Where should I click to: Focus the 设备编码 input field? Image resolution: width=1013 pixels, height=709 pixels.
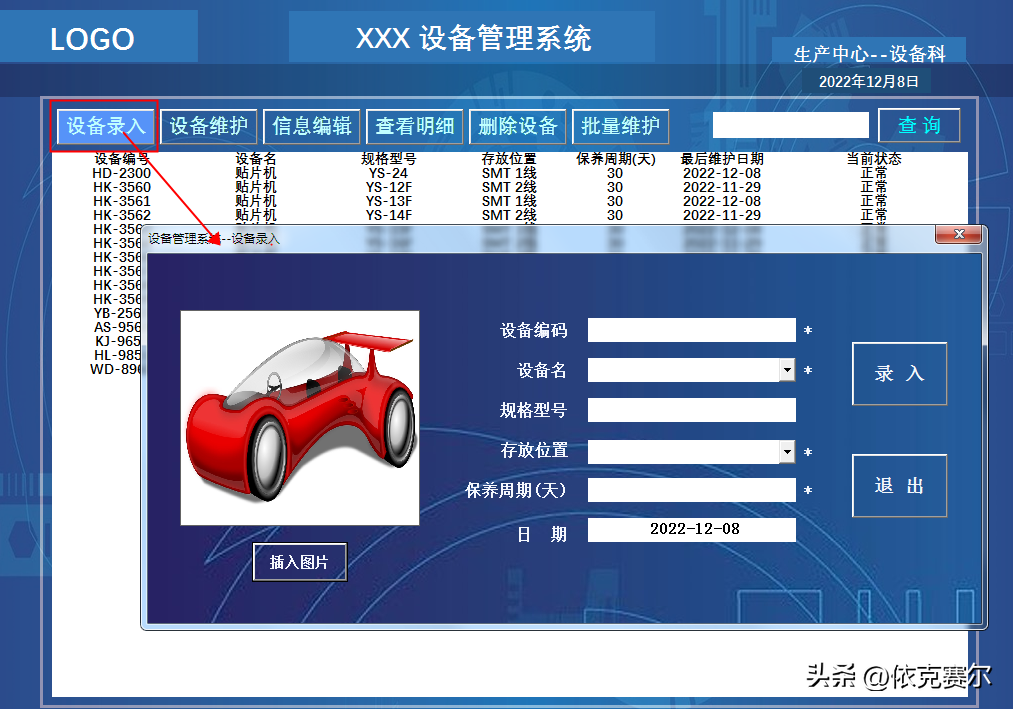click(x=691, y=330)
